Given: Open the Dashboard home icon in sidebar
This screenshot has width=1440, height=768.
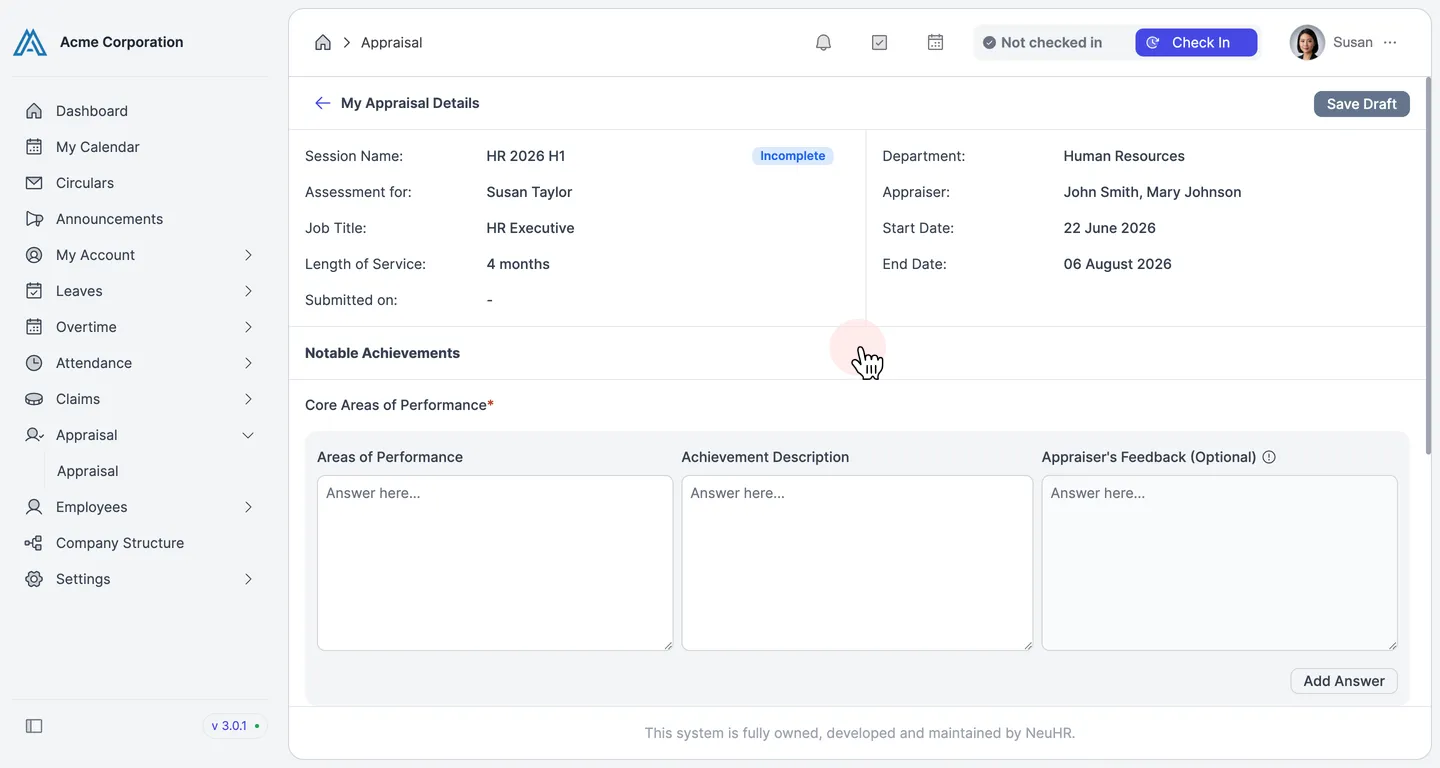Looking at the screenshot, I should tap(34, 111).
